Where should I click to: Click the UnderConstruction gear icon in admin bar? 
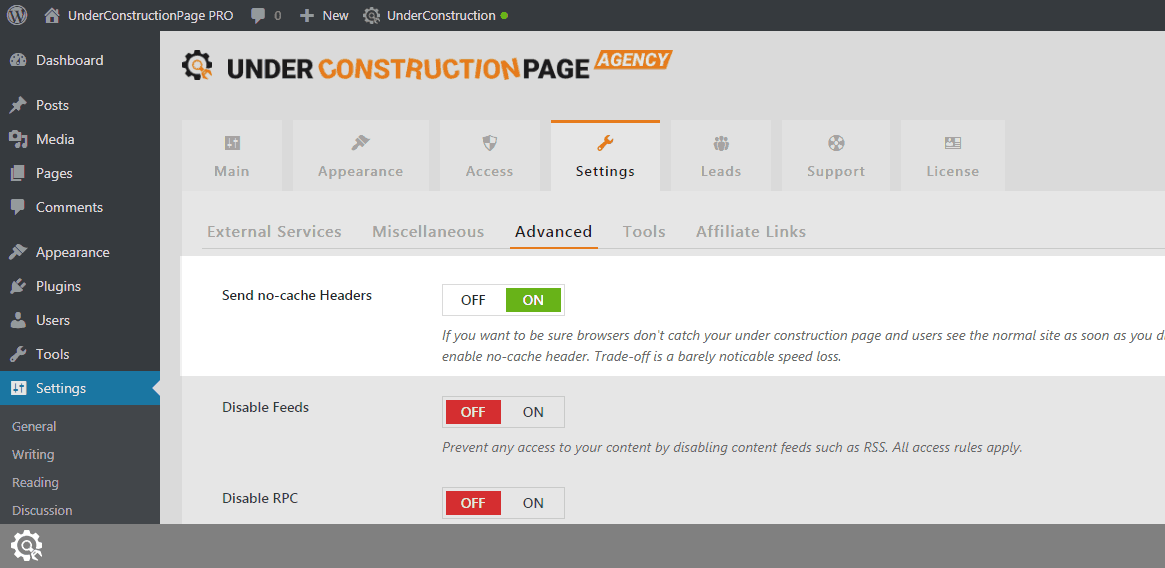tap(372, 16)
